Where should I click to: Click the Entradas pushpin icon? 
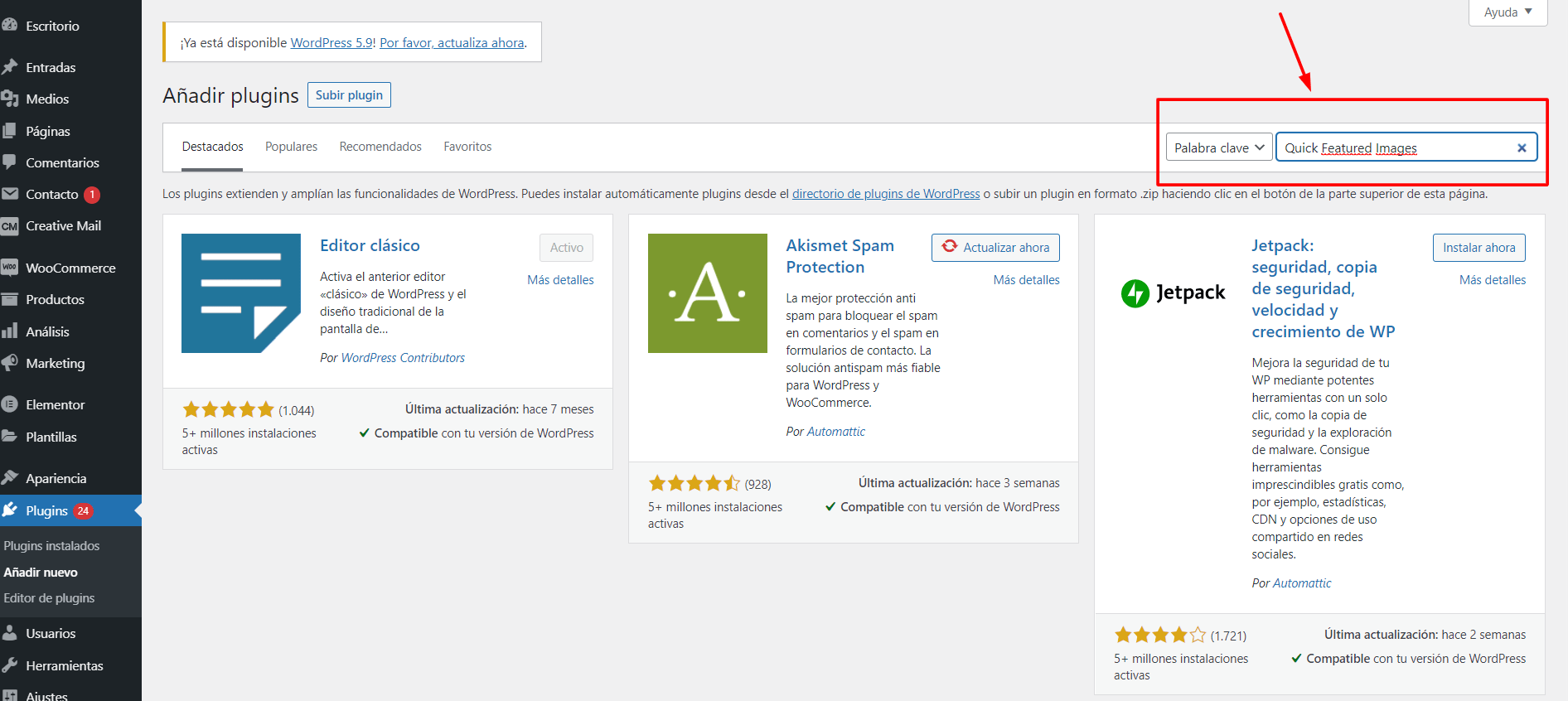10,67
